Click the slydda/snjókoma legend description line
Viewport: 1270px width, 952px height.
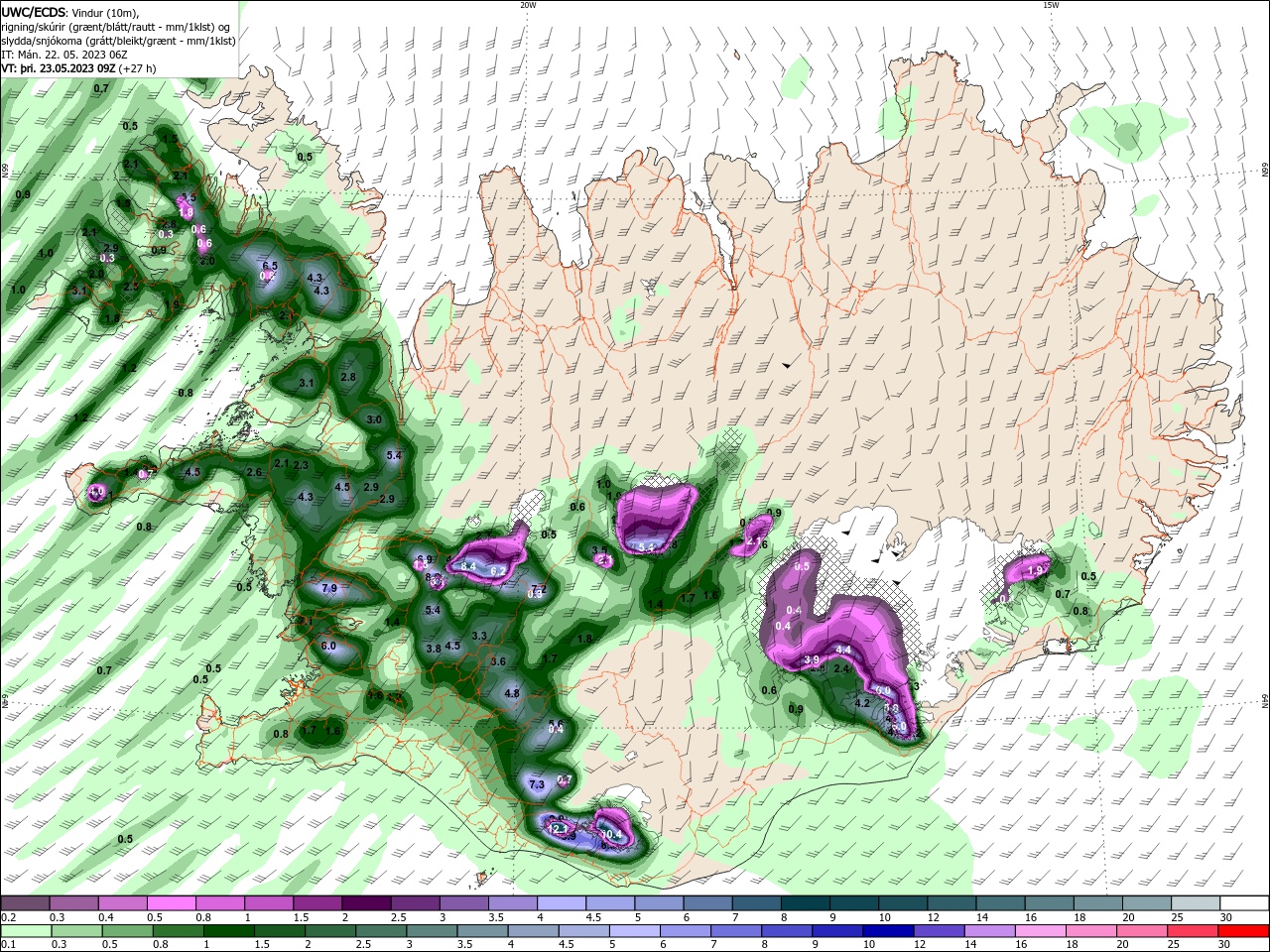118,41
